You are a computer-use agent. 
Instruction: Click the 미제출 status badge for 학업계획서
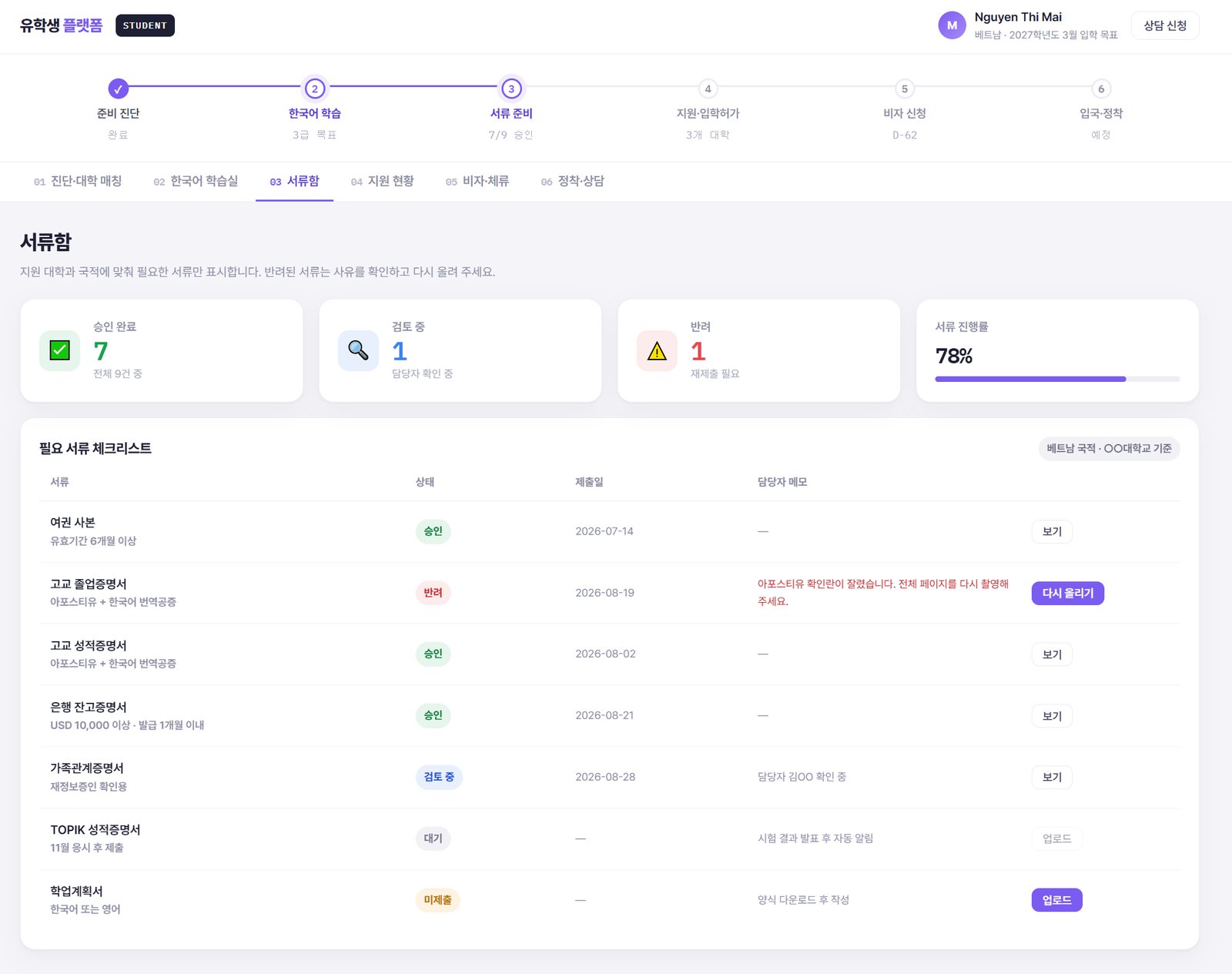tap(437, 900)
